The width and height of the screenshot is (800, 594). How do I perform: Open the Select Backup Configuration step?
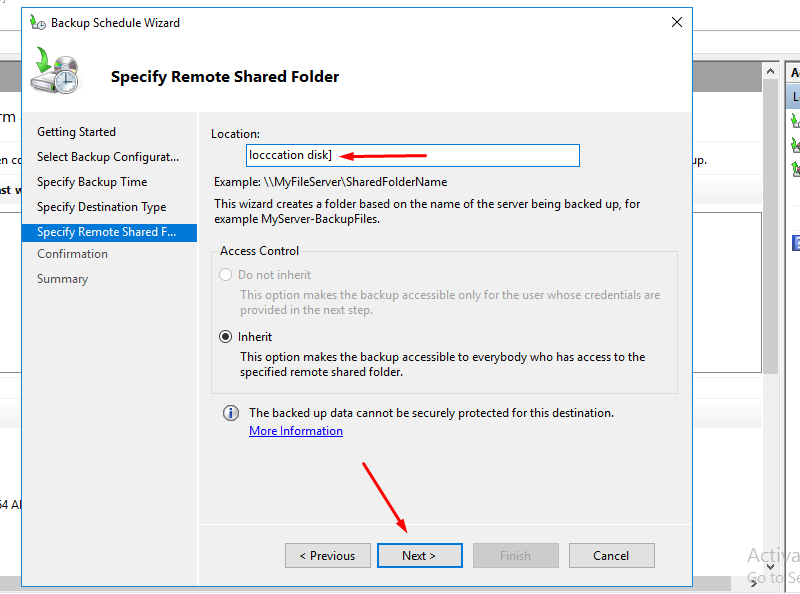pos(108,157)
